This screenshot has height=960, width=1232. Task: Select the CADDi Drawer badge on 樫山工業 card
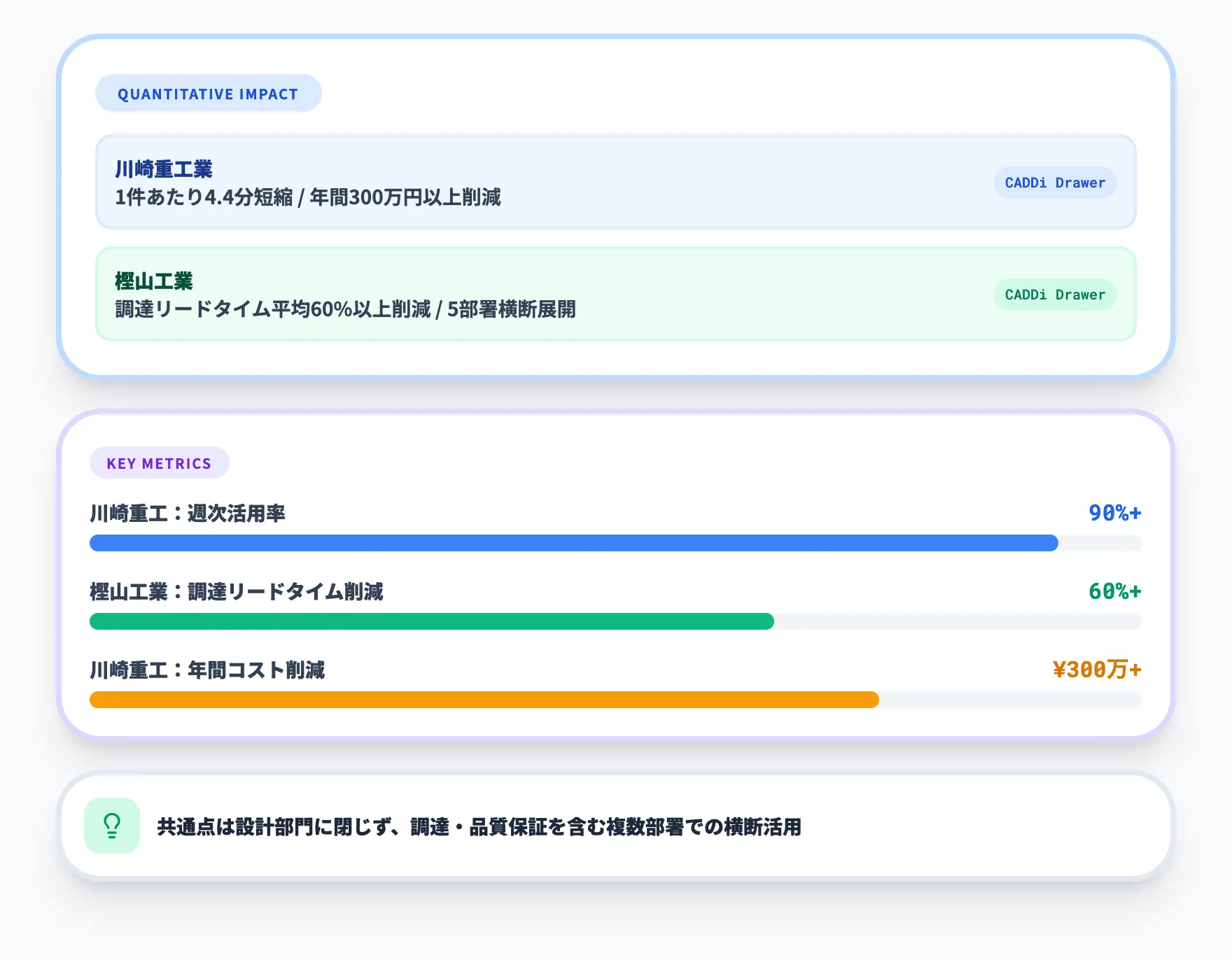click(1054, 295)
